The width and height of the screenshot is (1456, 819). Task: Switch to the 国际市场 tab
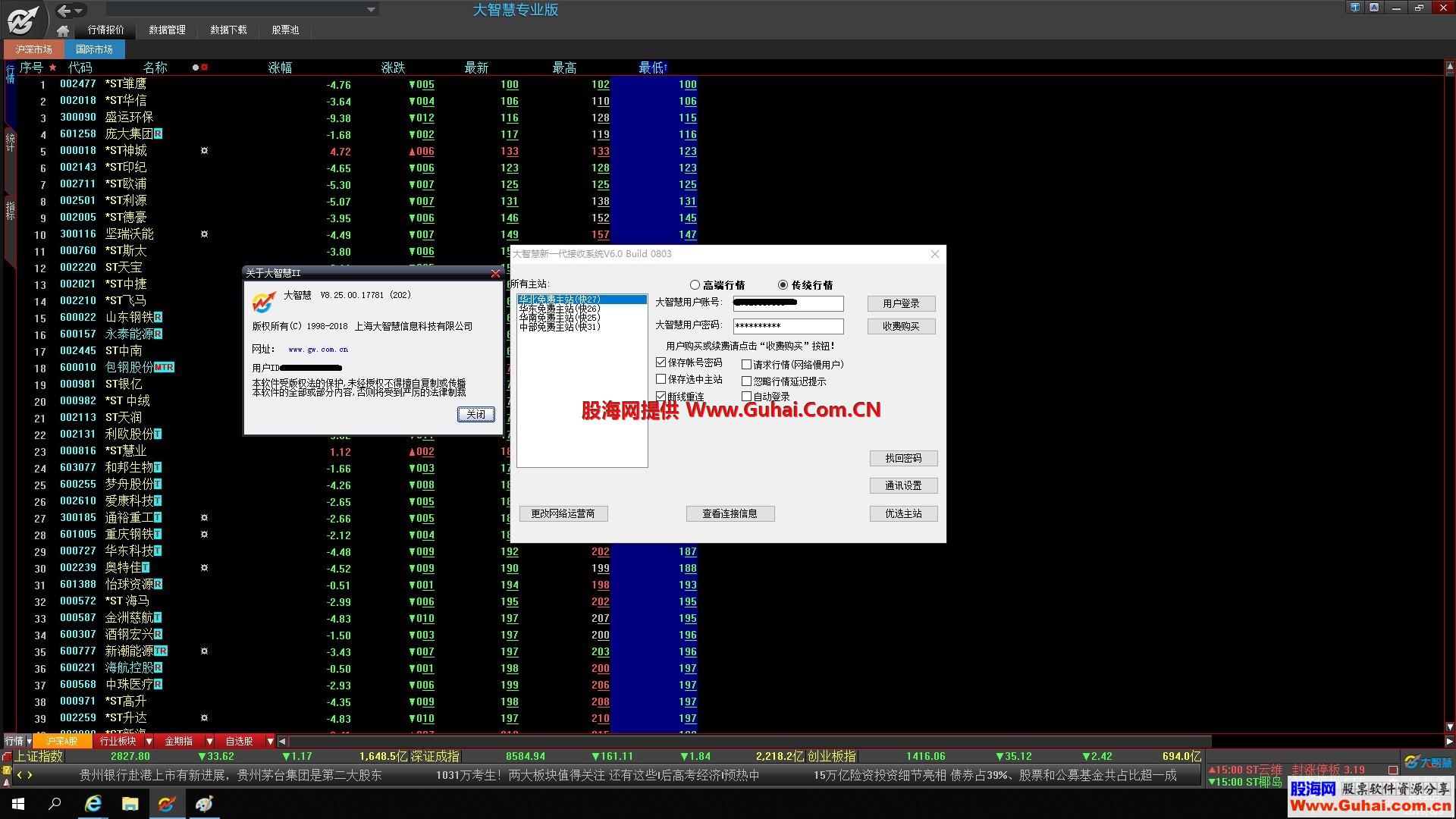[x=94, y=49]
